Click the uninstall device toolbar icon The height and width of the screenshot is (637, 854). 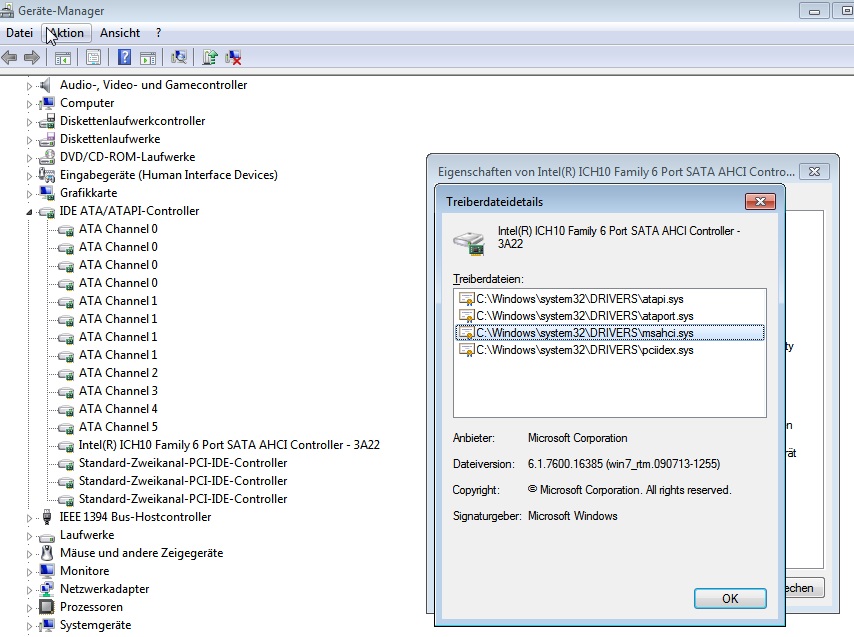[234, 57]
